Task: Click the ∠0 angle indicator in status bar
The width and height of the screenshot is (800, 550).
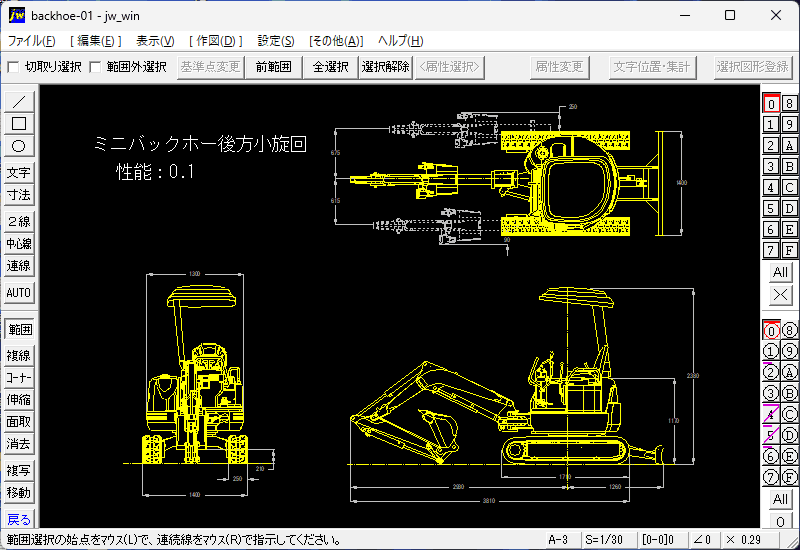Action: [703, 540]
